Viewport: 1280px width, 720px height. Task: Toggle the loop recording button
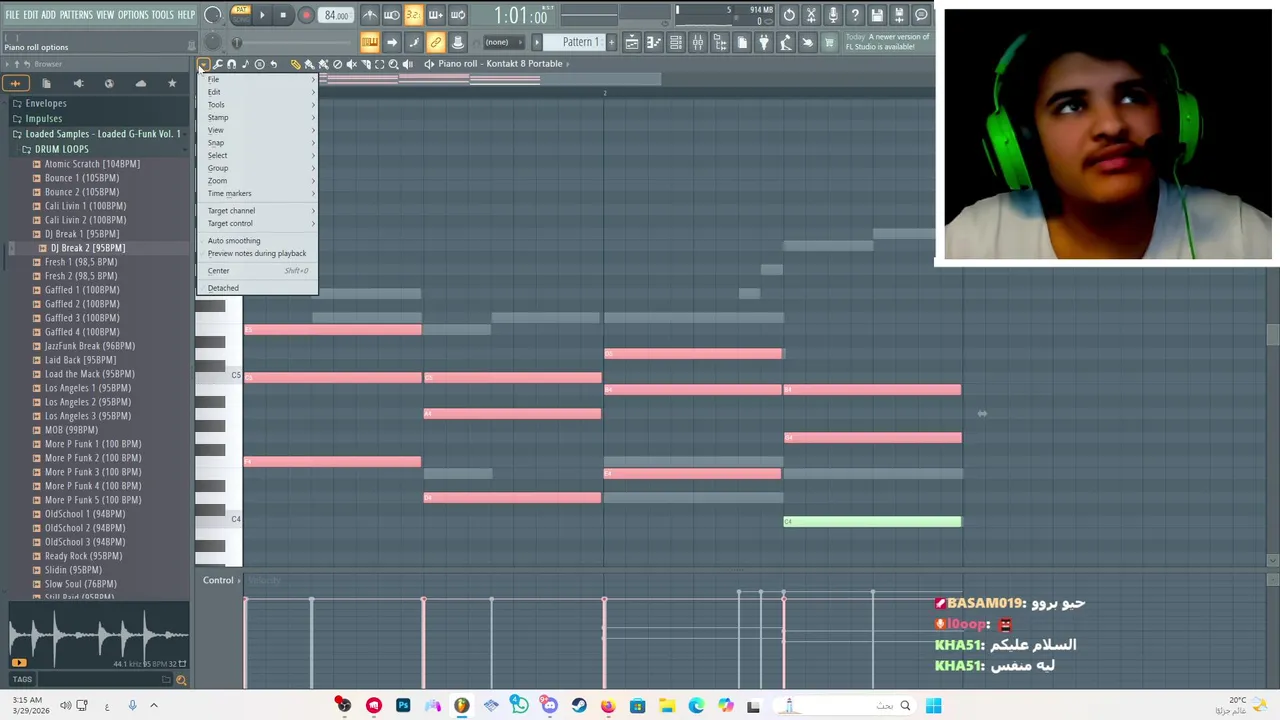coord(457,15)
